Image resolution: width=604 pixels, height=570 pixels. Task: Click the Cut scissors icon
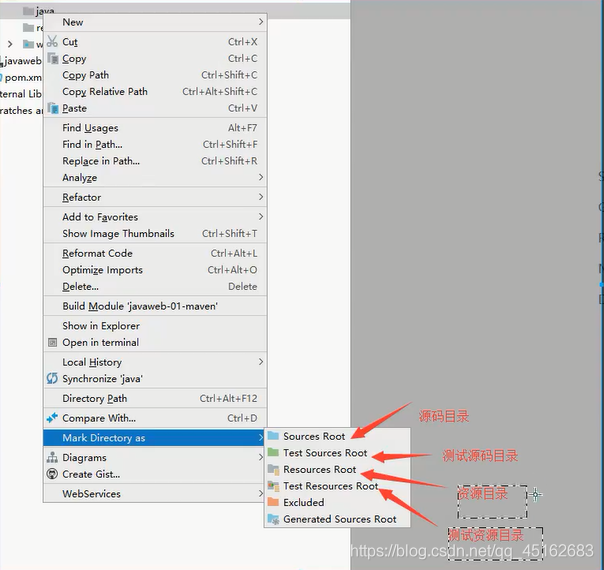52,42
